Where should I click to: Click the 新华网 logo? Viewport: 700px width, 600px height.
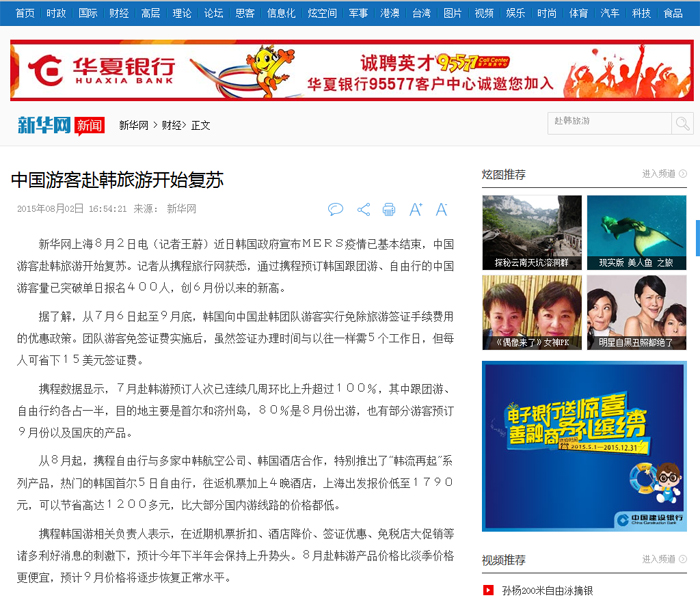(44, 125)
